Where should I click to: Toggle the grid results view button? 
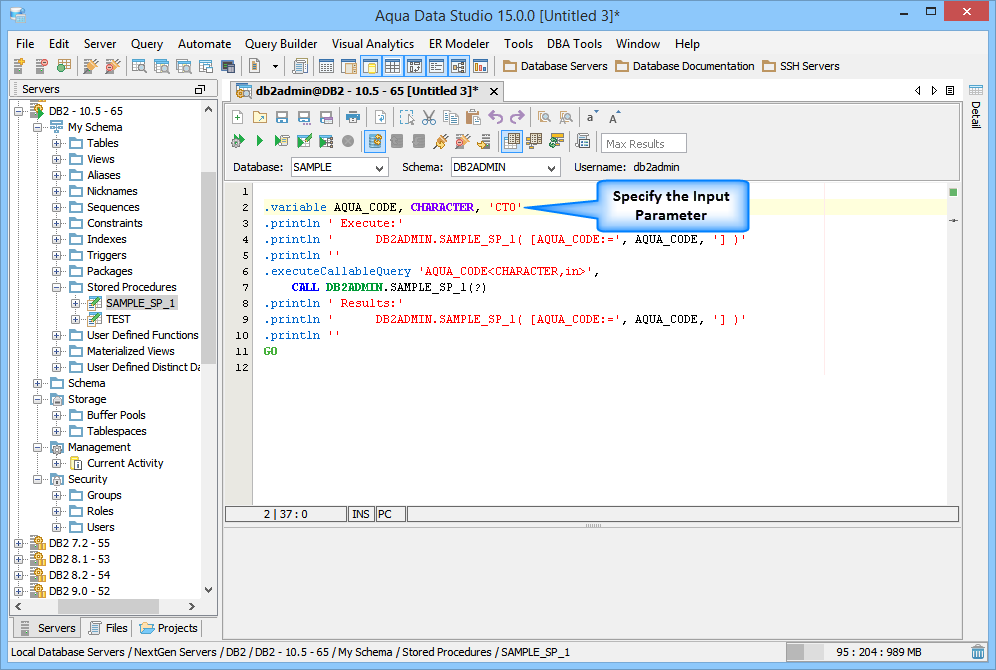511,142
